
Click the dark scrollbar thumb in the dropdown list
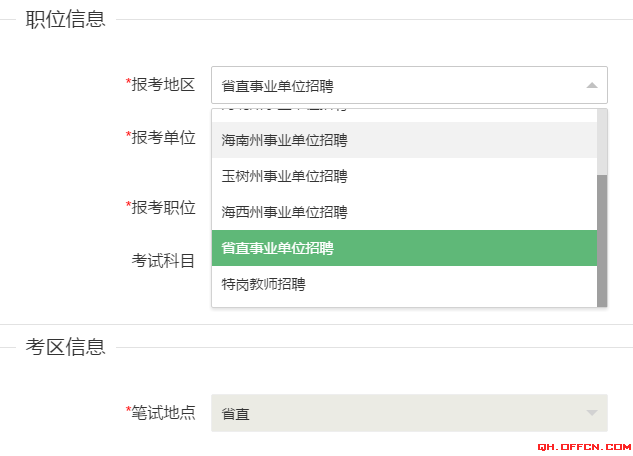tap(602, 241)
